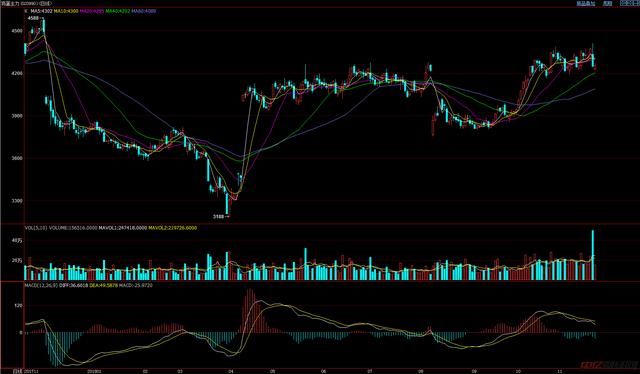This screenshot has width=640, height=374.
Task: Click the yellow MA10 indicator label
Action: 66,11
